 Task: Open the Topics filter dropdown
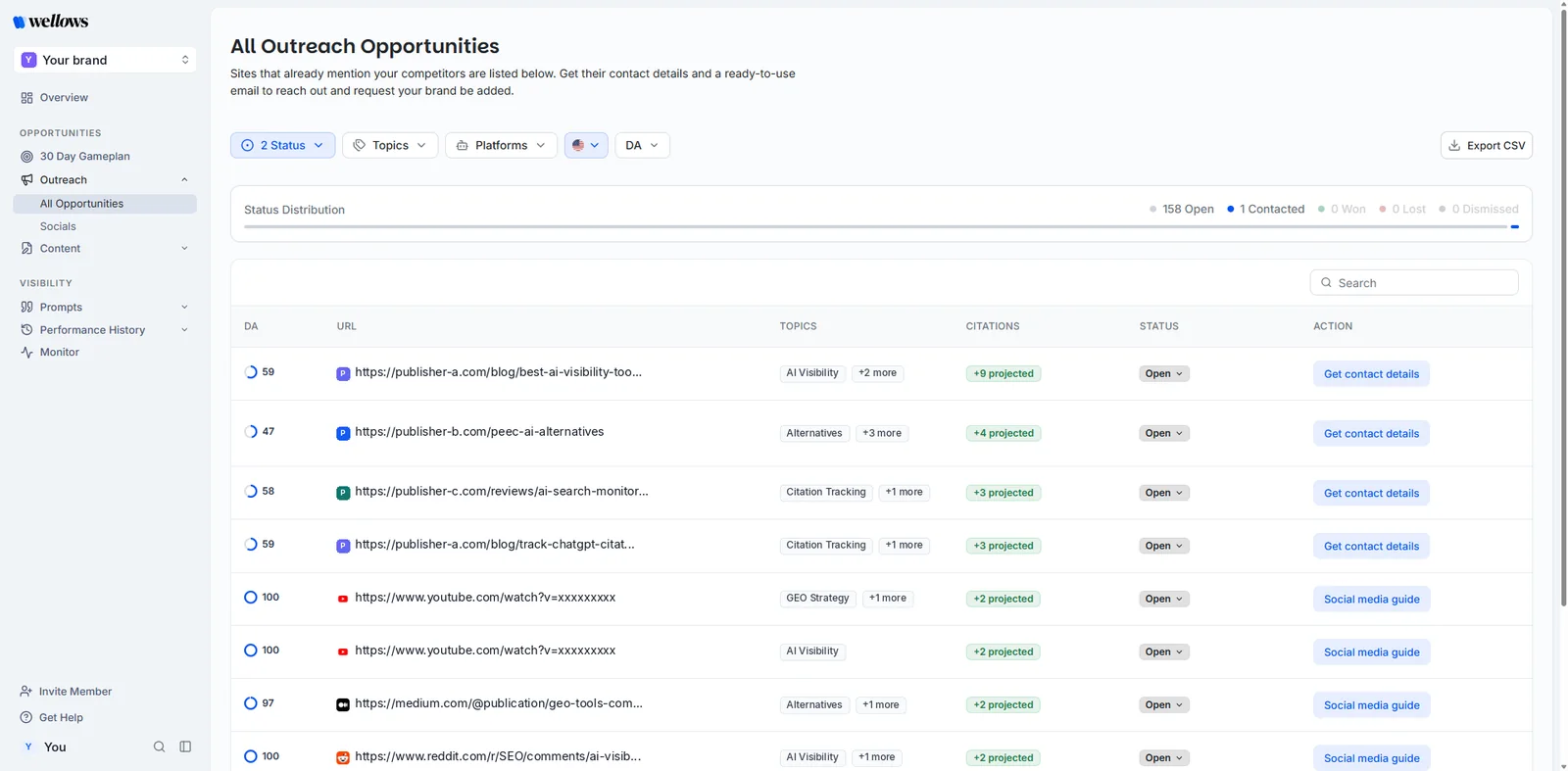tap(390, 145)
